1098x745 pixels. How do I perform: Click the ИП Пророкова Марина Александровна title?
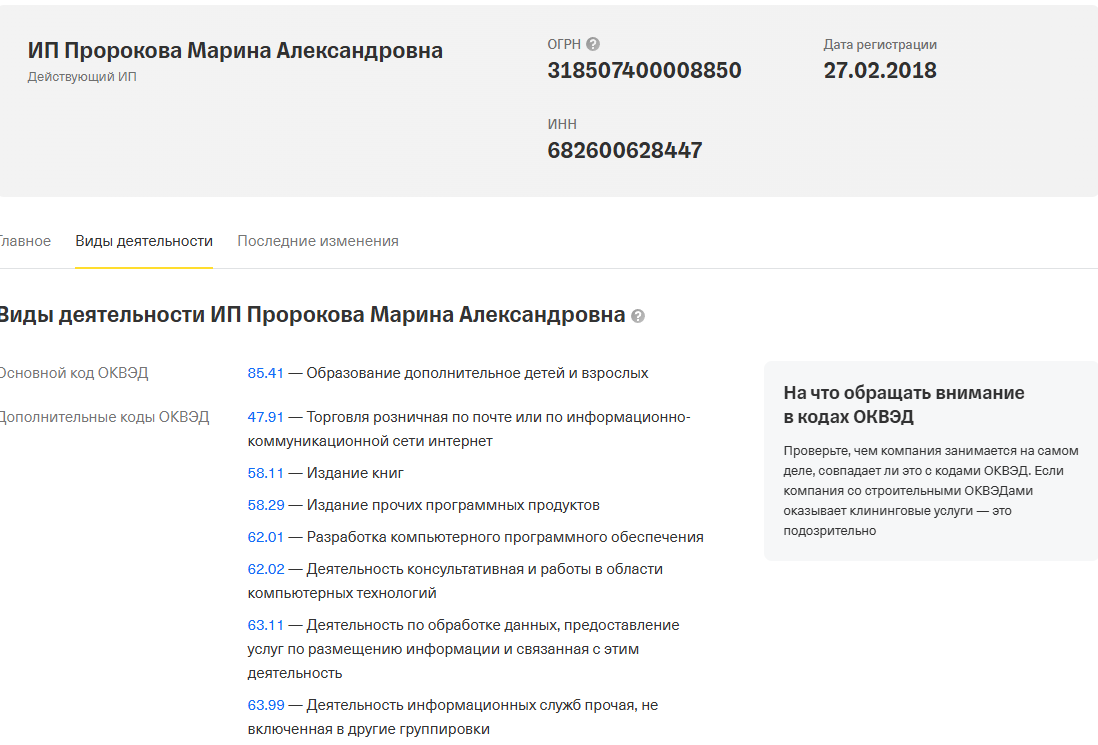pyautogui.click(x=235, y=51)
